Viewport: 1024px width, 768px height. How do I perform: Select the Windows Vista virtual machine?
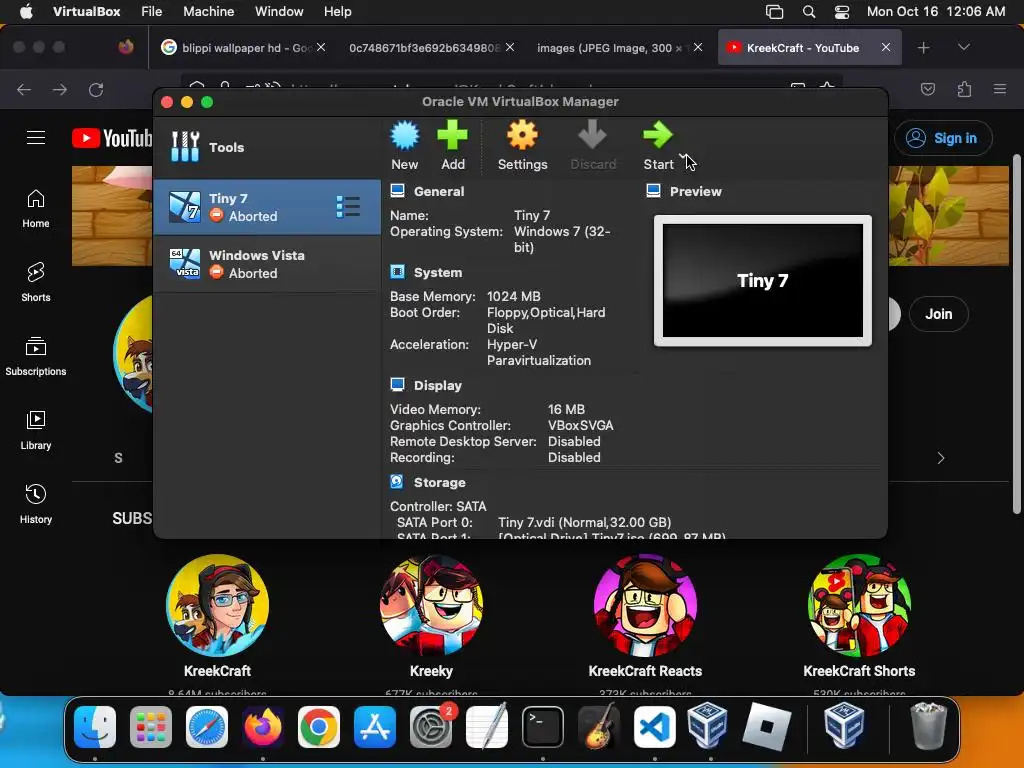pos(267,264)
